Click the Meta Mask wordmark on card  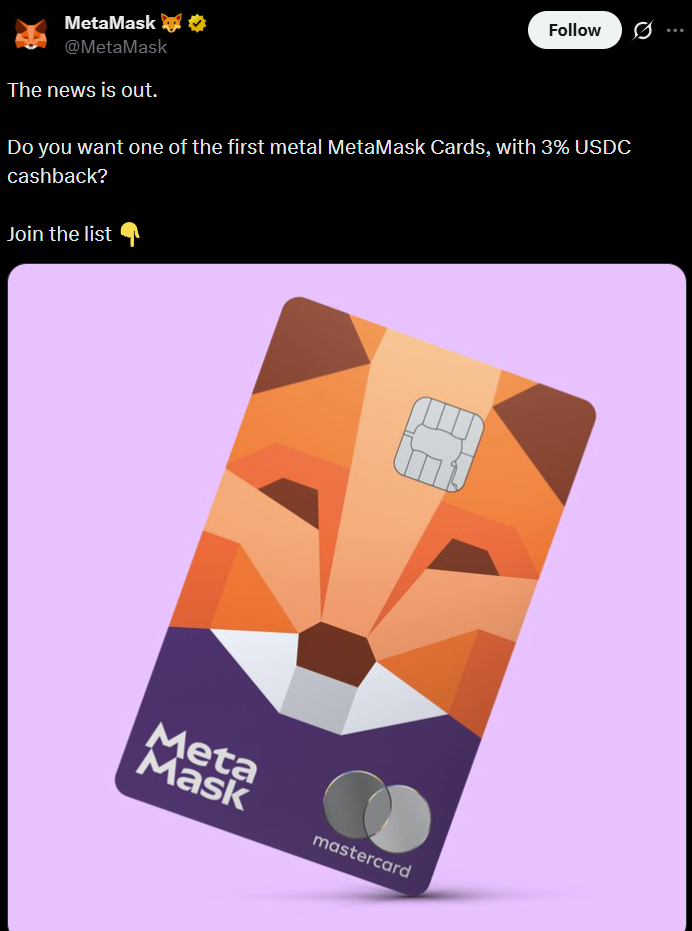[x=197, y=766]
